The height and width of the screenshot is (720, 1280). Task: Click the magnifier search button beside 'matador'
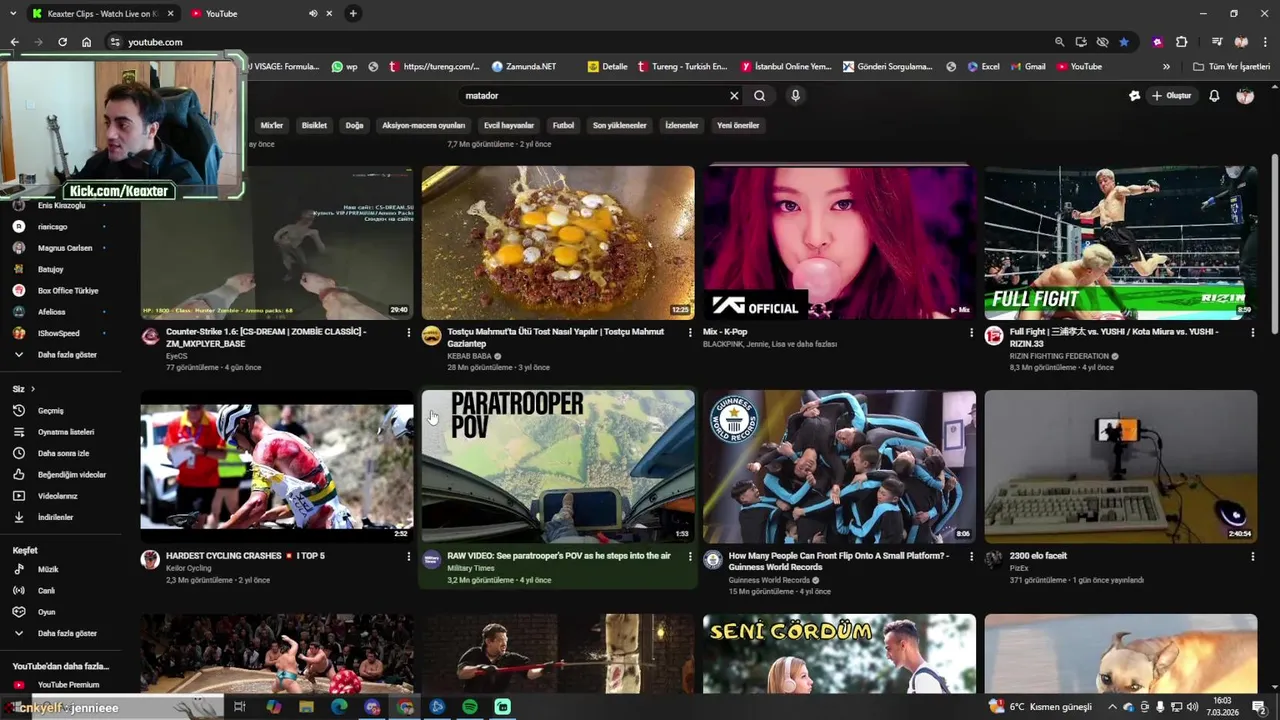click(x=760, y=96)
